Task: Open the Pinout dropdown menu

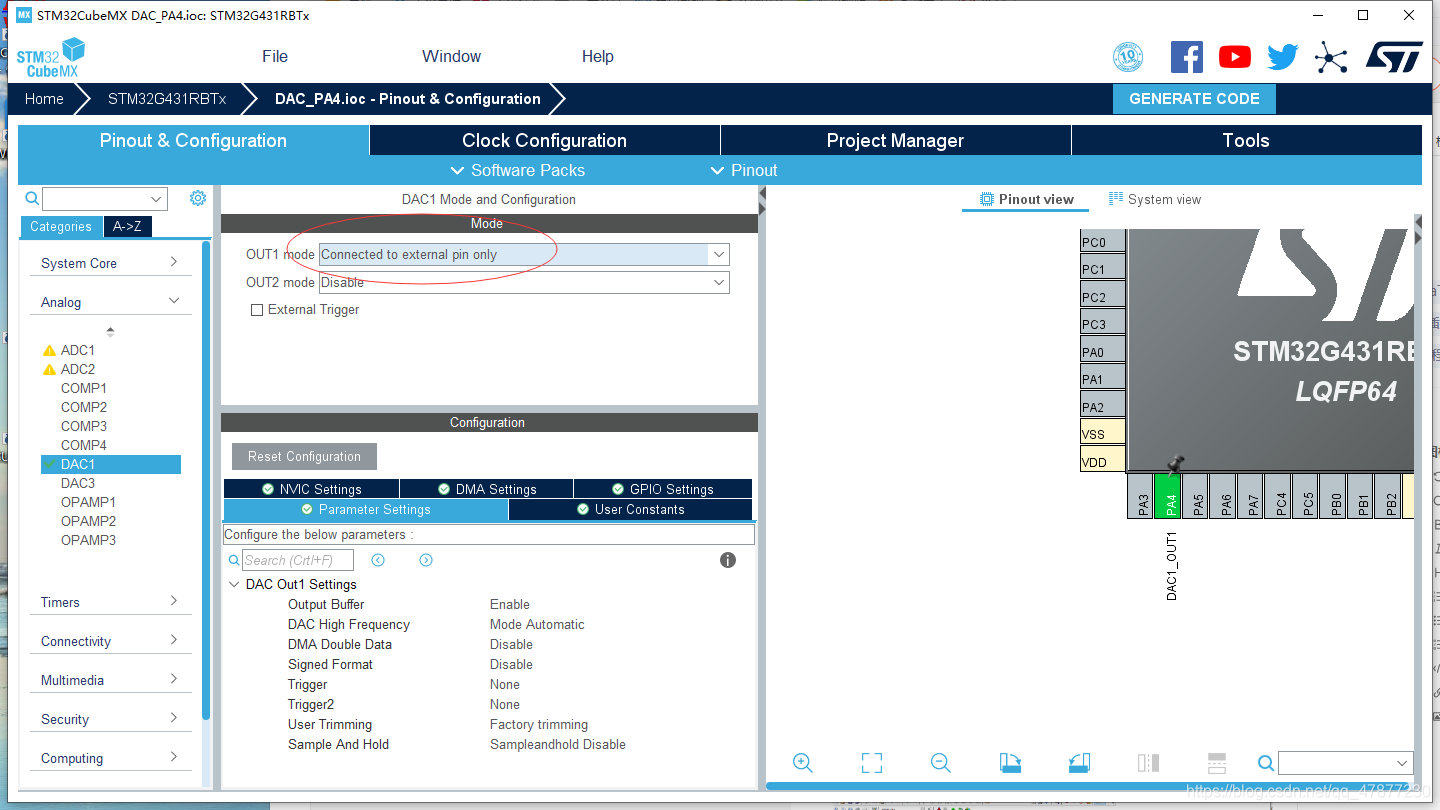Action: click(743, 170)
